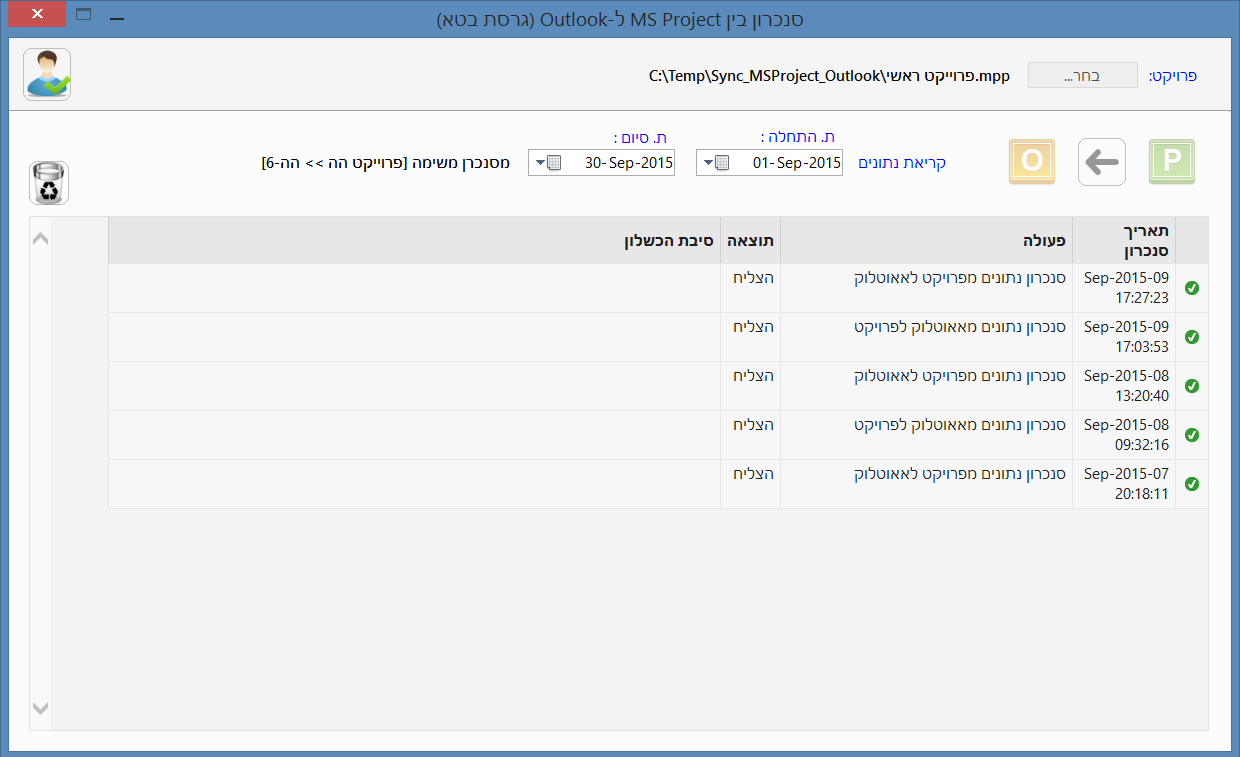Click the "תאריך סנכרון" column header
Viewport: 1240px width, 757px height.
click(x=1124, y=240)
